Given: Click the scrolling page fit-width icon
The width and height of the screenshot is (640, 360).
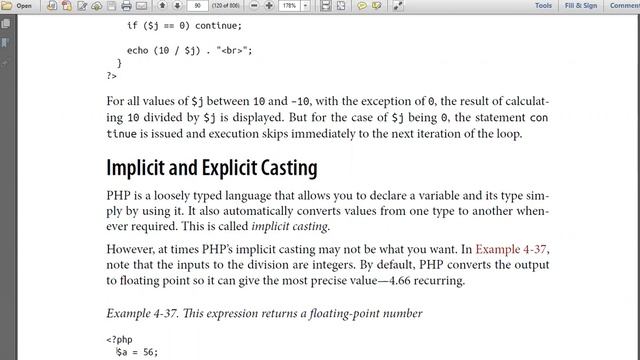Looking at the screenshot, I should point(326,6).
